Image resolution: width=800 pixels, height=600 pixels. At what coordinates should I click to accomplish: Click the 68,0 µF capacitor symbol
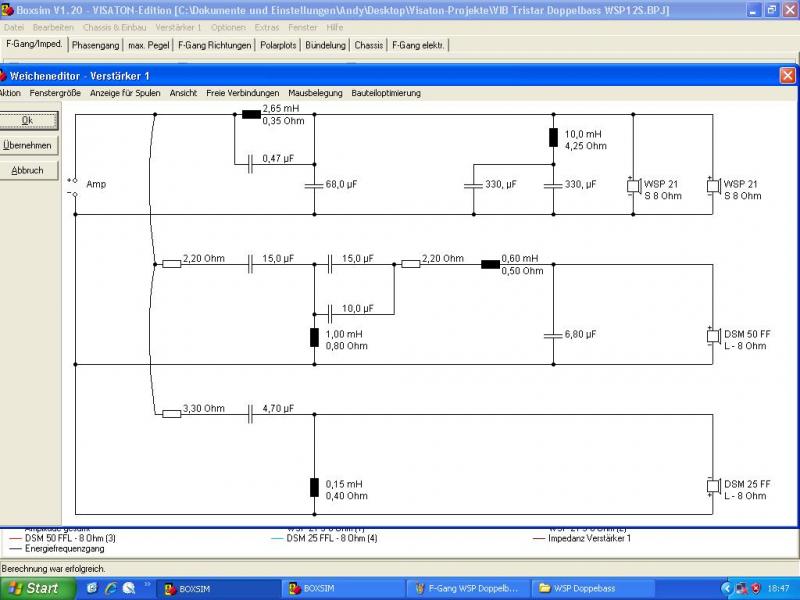[x=314, y=185]
